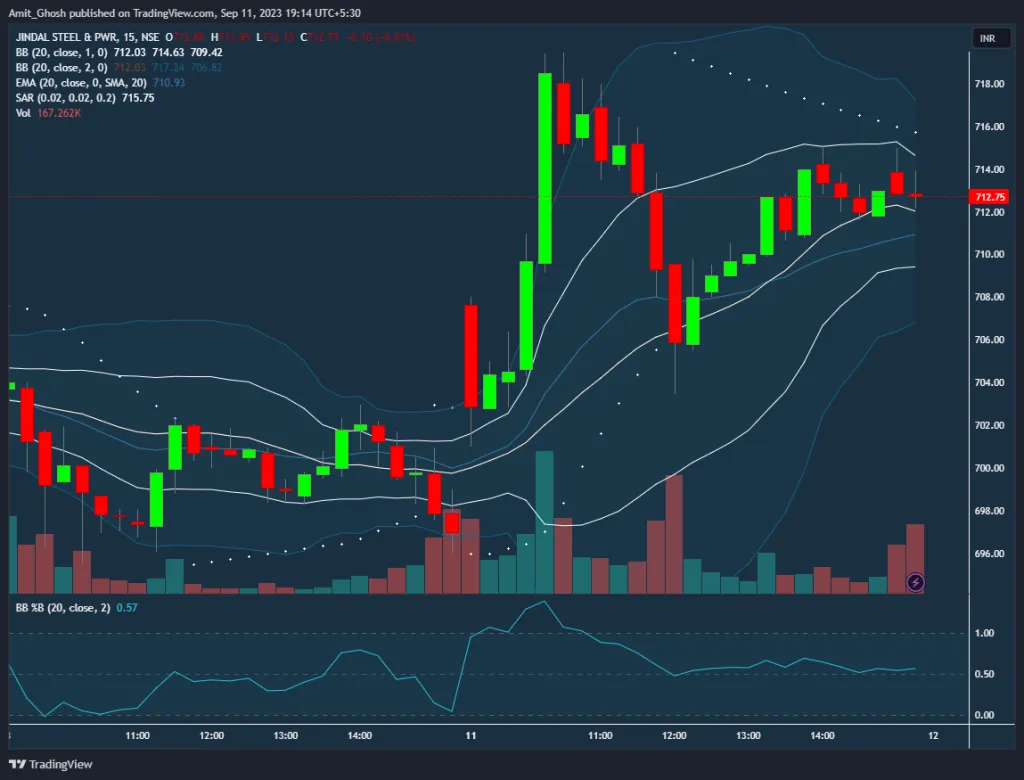Click the 1.00 level on BB %B scale
The height and width of the screenshot is (780, 1024).
pyautogui.click(x=984, y=633)
